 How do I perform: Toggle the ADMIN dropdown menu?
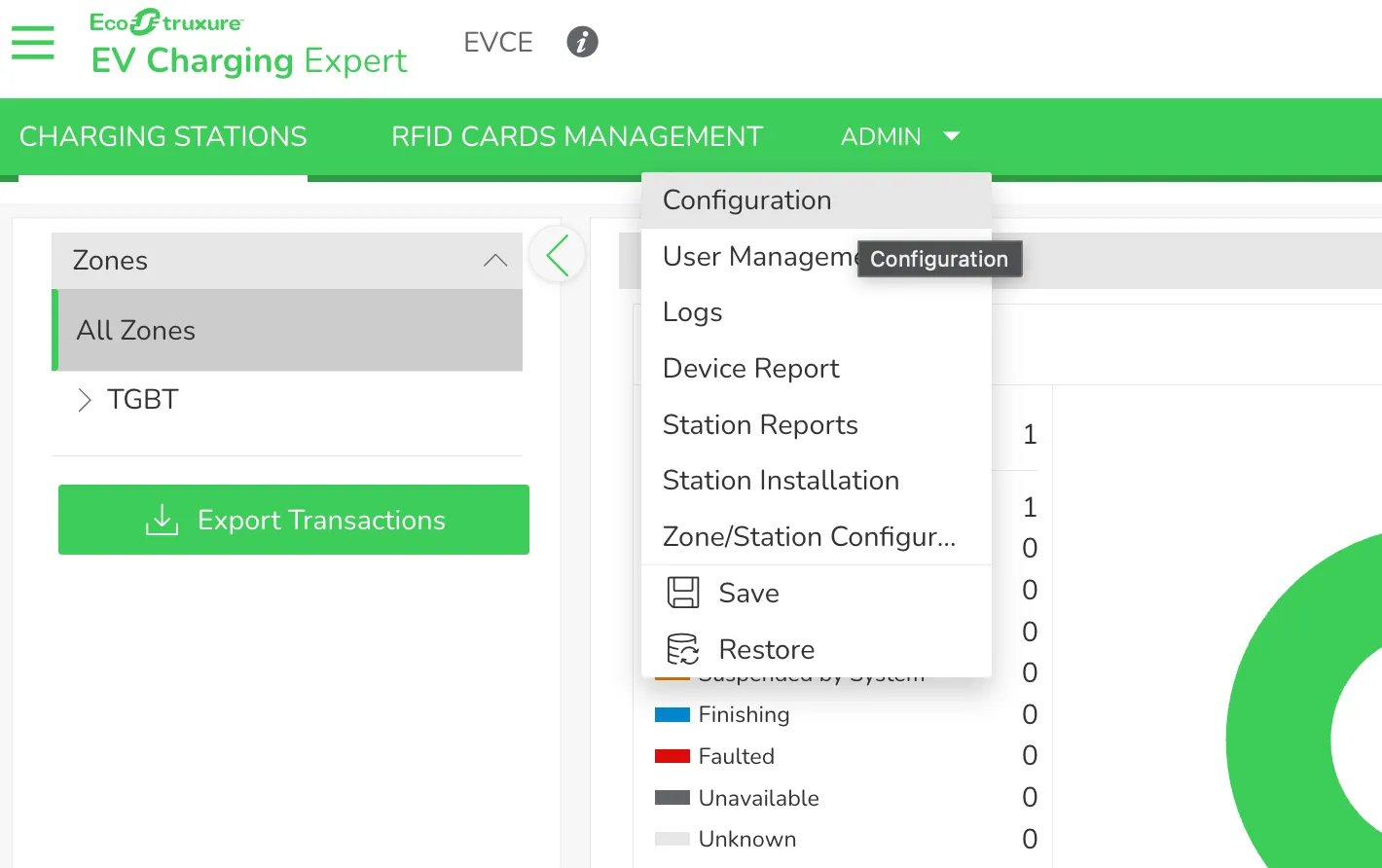click(900, 137)
